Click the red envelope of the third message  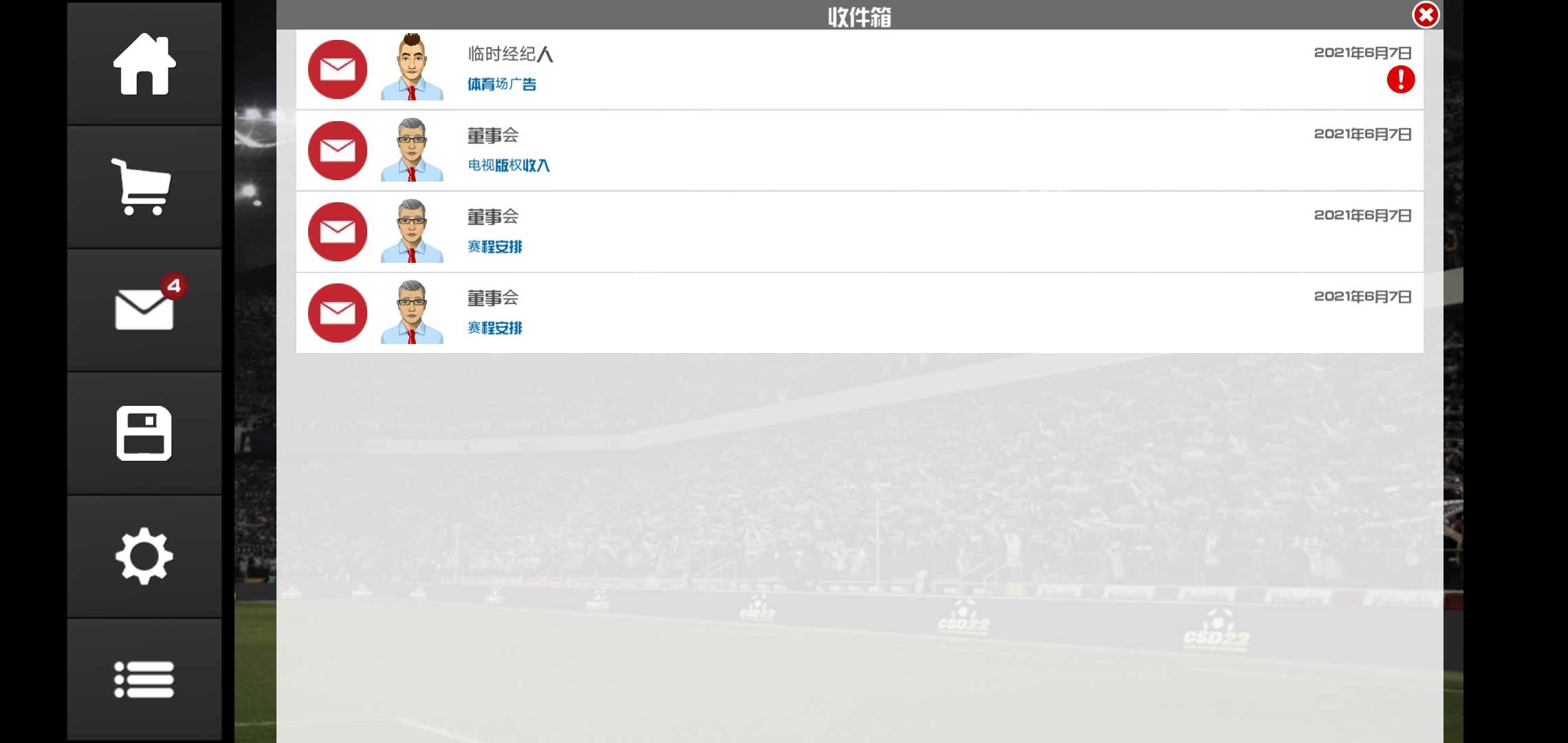click(x=338, y=232)
